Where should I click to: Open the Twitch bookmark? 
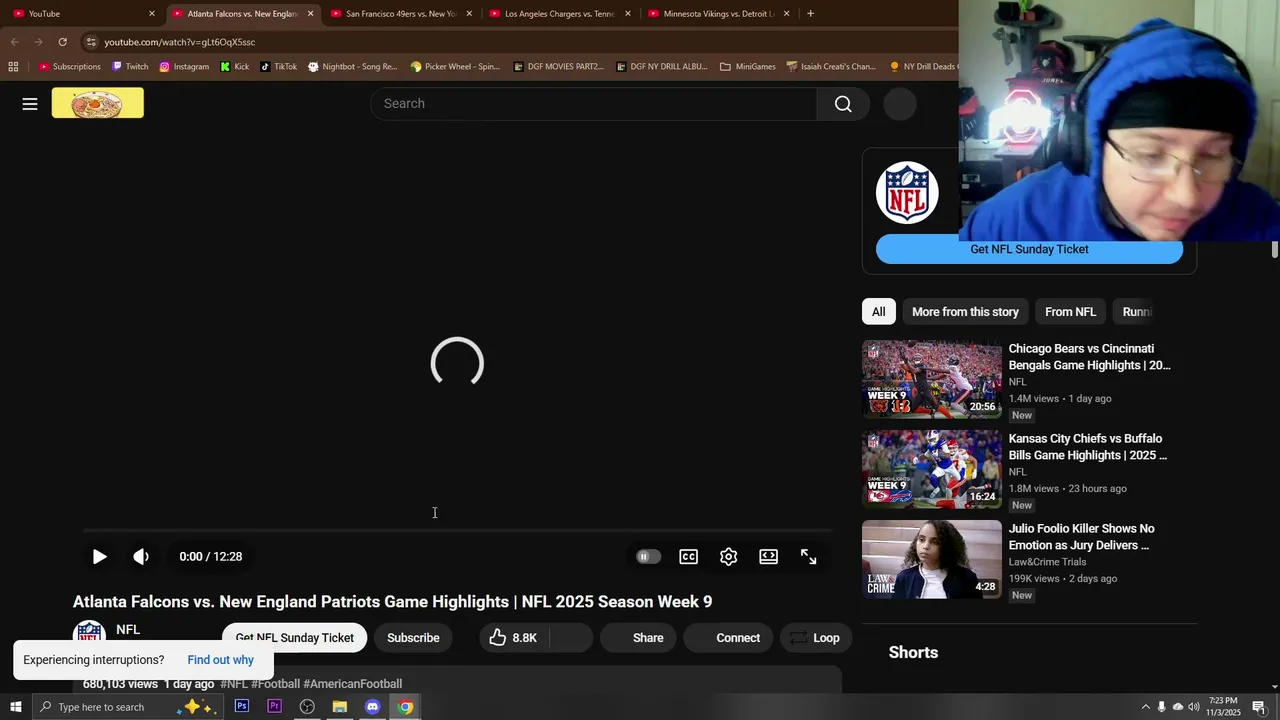130,67
